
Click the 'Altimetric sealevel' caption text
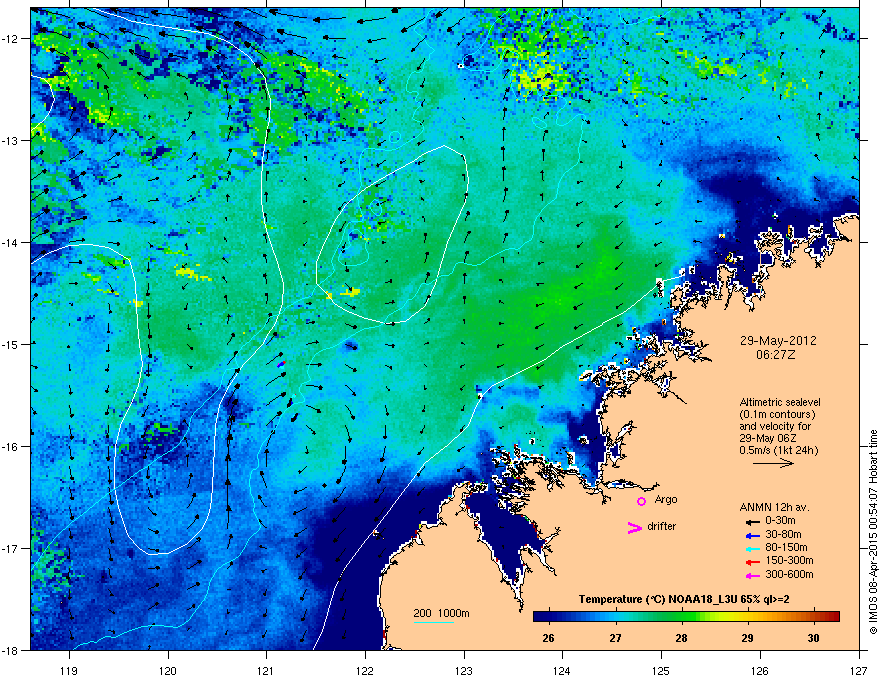(780, 402)
